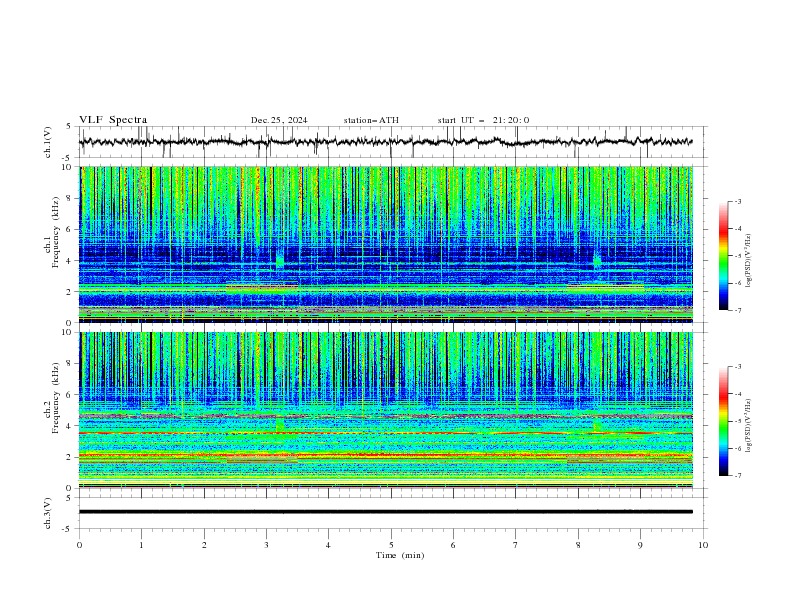Click the "7" tick on Time axis
The width and height of the screenshot is (792, 612).
tap(516, 545)
